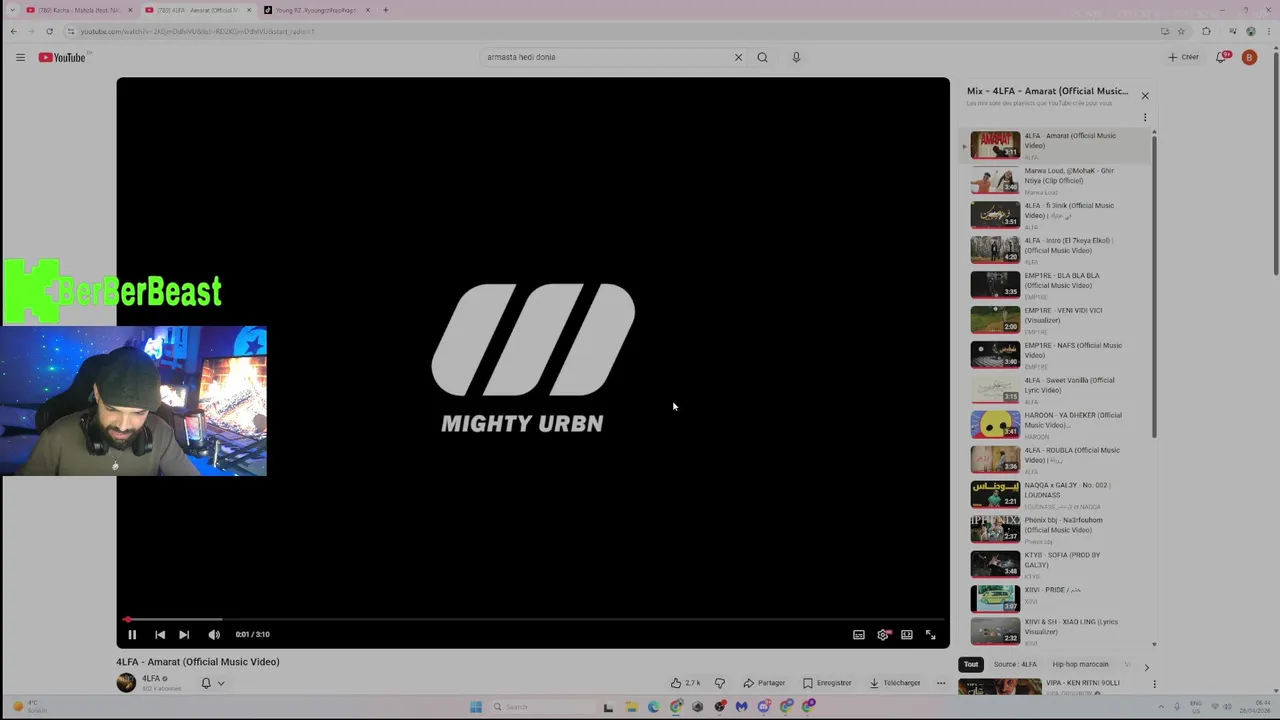Play NAQQA x GAL3Y No. 002 LOUDNASS
The height and width of the screenshot is (720, 1280).
pos(1055,495)
